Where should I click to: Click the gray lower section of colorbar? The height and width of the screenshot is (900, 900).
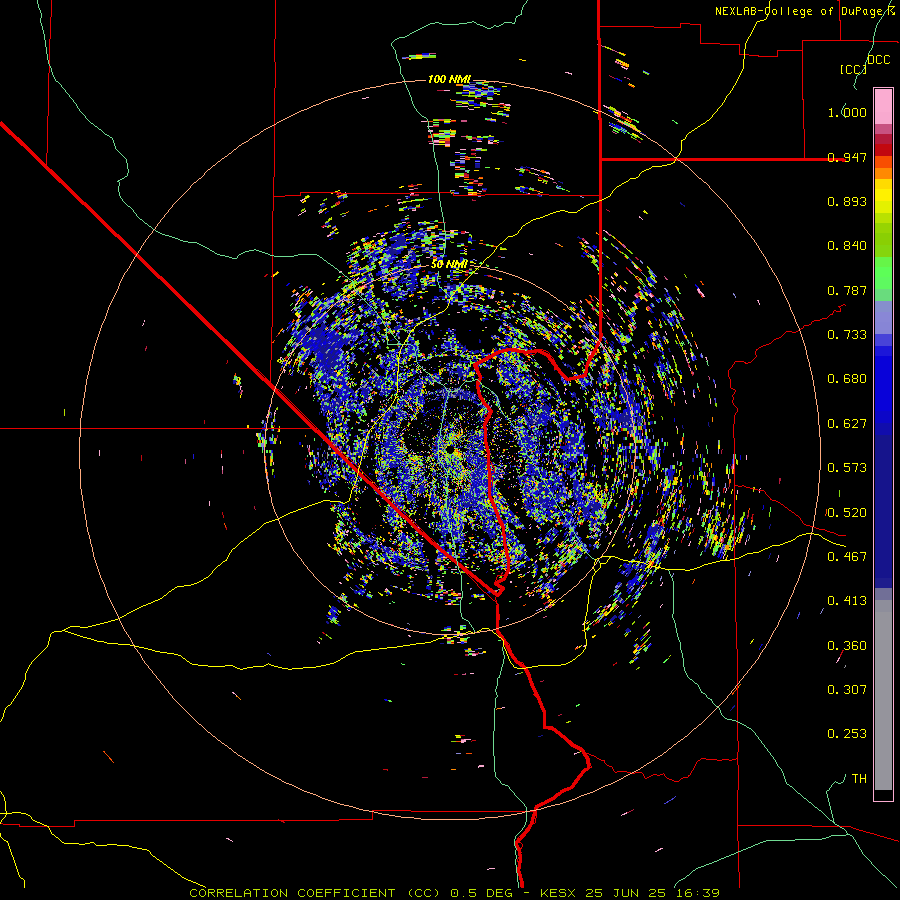(883, 695)
